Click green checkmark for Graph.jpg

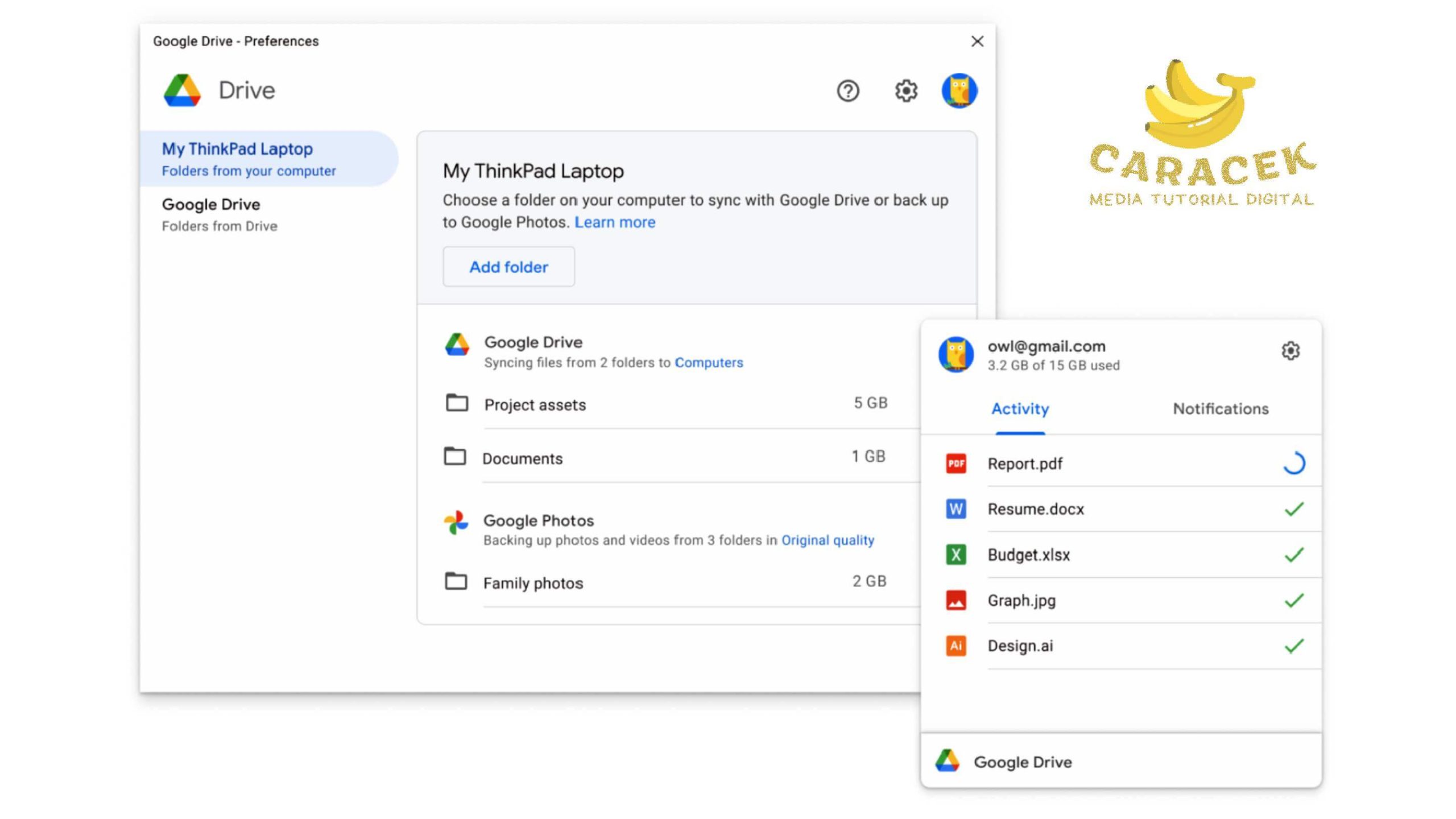pyautogui.click(x=1294, y=600)
